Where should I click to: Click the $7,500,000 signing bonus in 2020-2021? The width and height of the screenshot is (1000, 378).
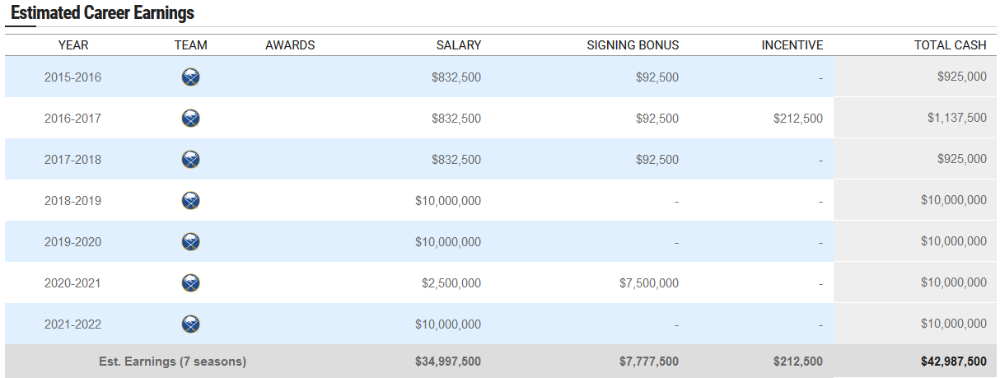point(649,283)
